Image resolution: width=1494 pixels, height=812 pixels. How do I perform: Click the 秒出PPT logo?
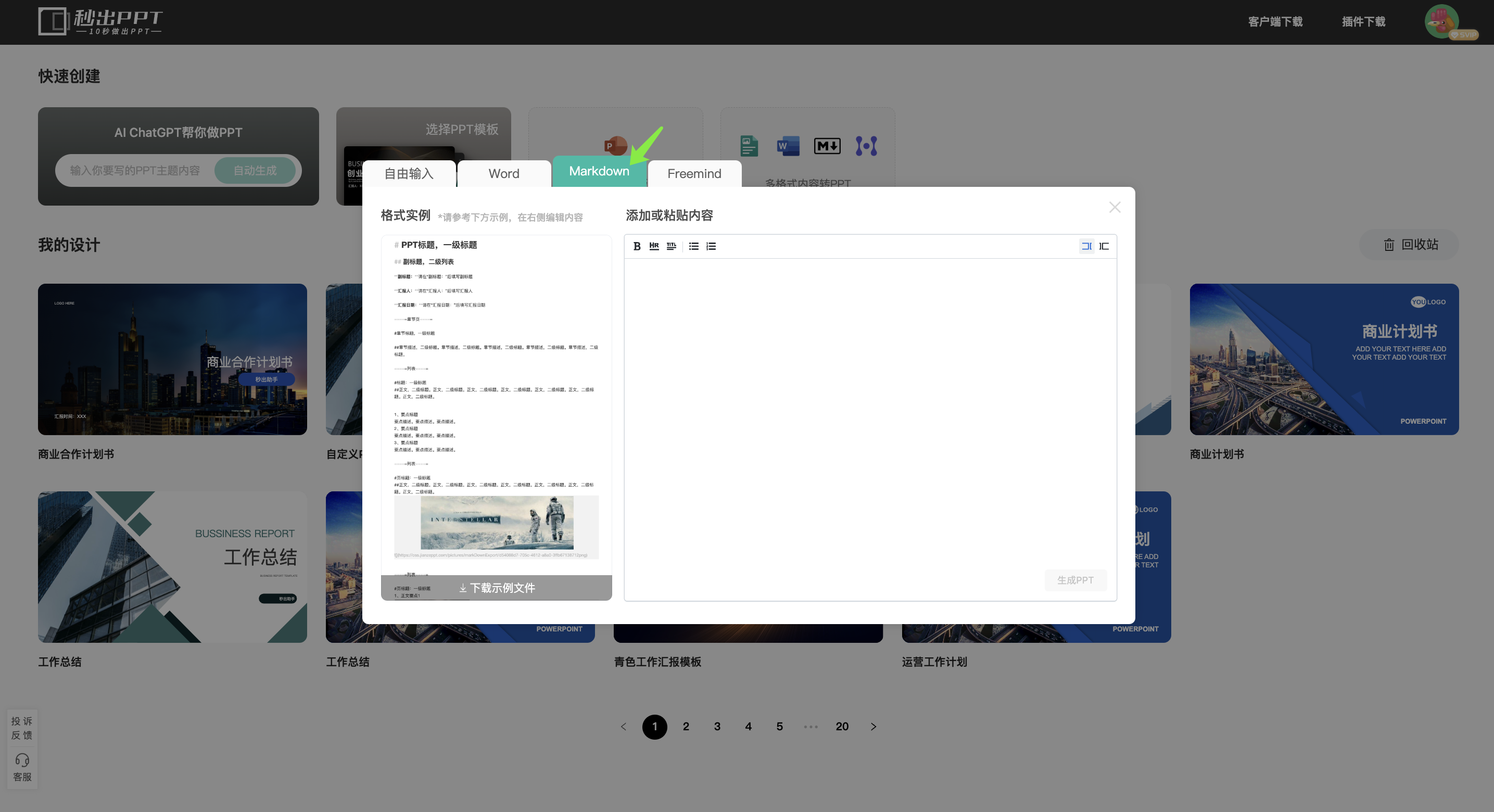(100, 21)
